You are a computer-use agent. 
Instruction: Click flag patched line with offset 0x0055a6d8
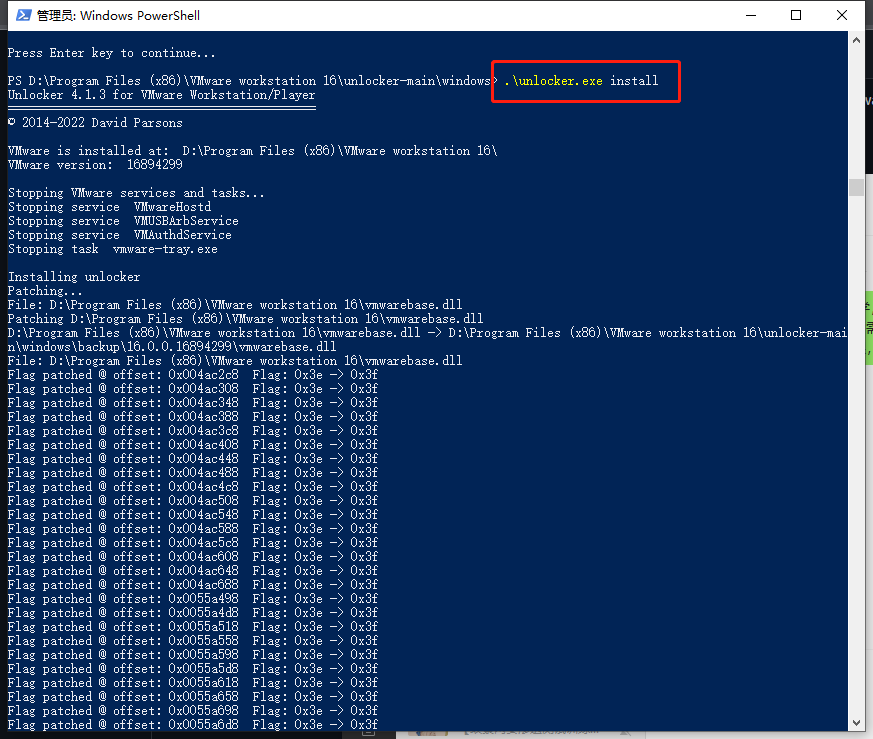click(193, 725)
